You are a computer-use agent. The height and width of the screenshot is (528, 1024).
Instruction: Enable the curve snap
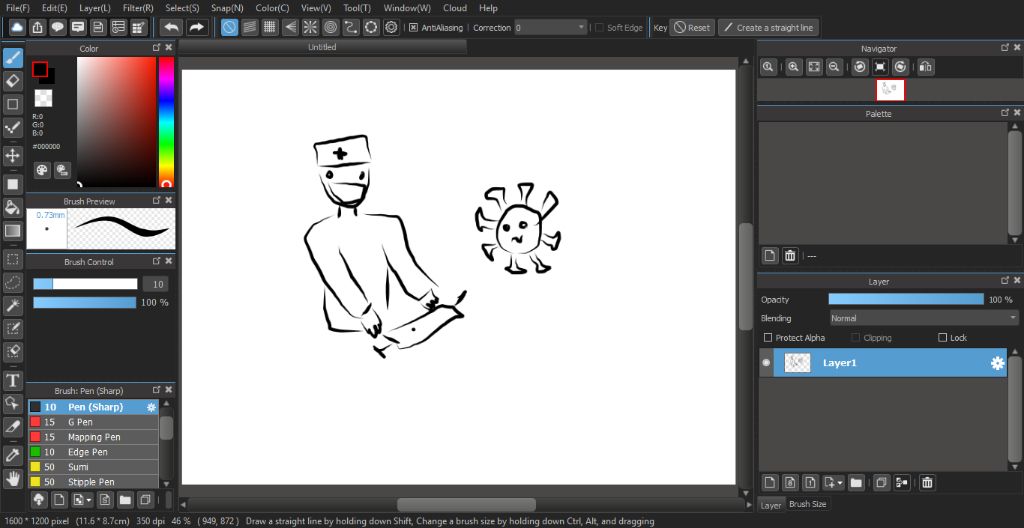pos(351,27)
